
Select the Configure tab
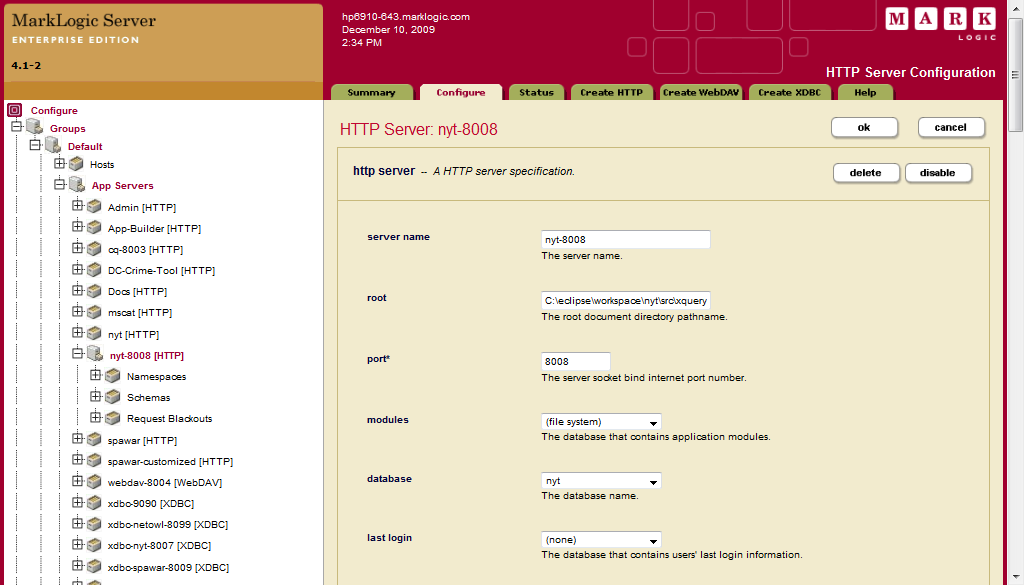point(460,92)
